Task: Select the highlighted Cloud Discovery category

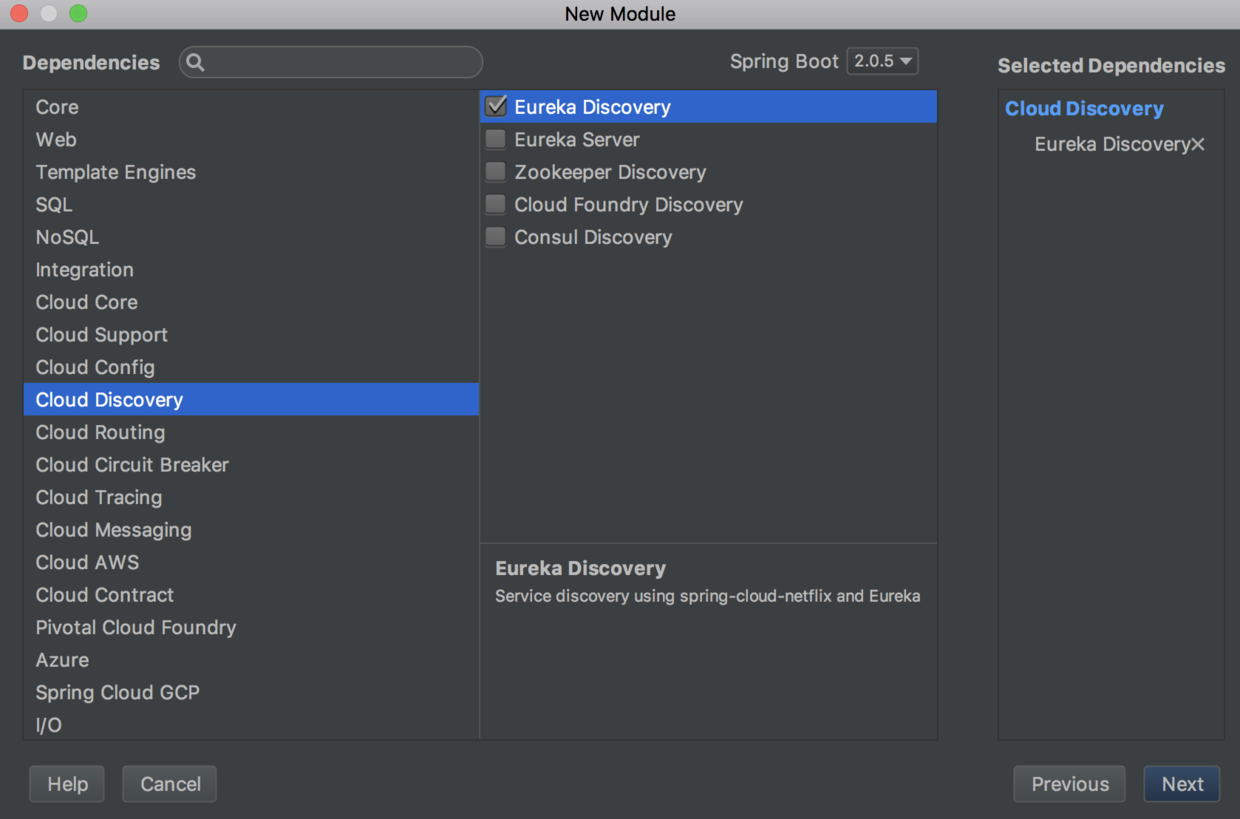Action: tap(251, 399)
